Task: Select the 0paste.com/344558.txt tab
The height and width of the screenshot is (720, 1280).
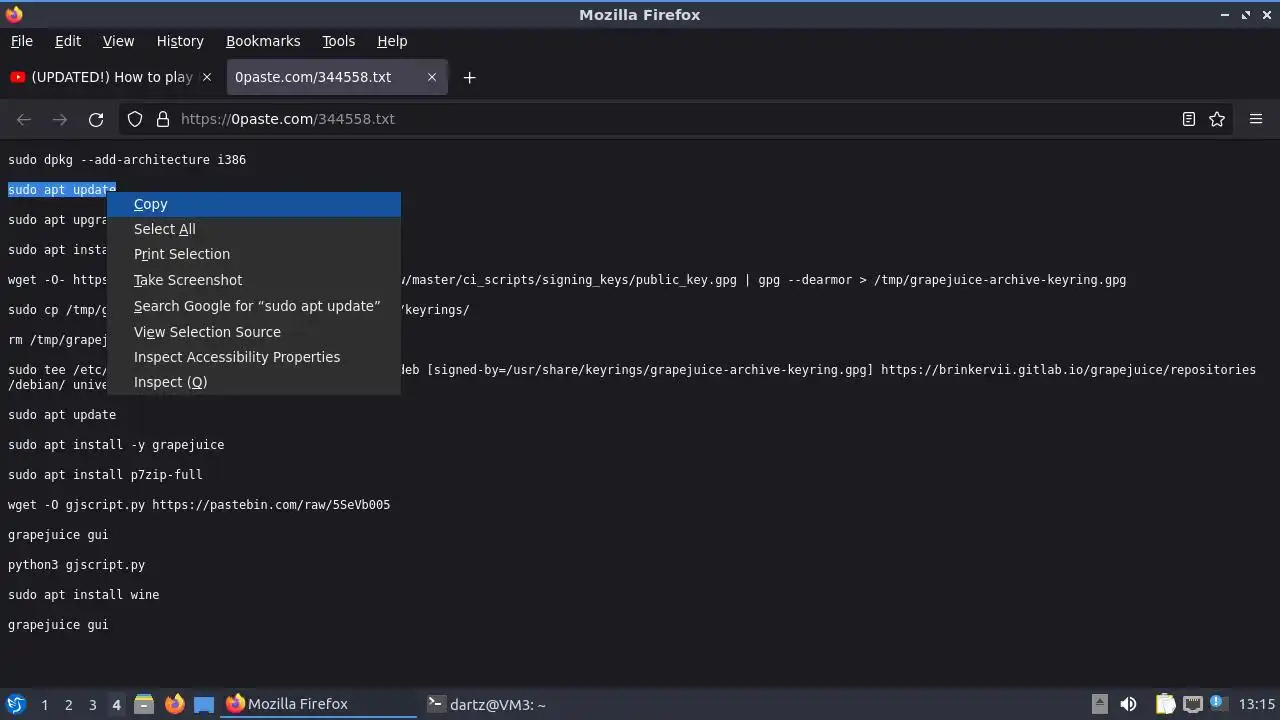Action: point(336,77)
